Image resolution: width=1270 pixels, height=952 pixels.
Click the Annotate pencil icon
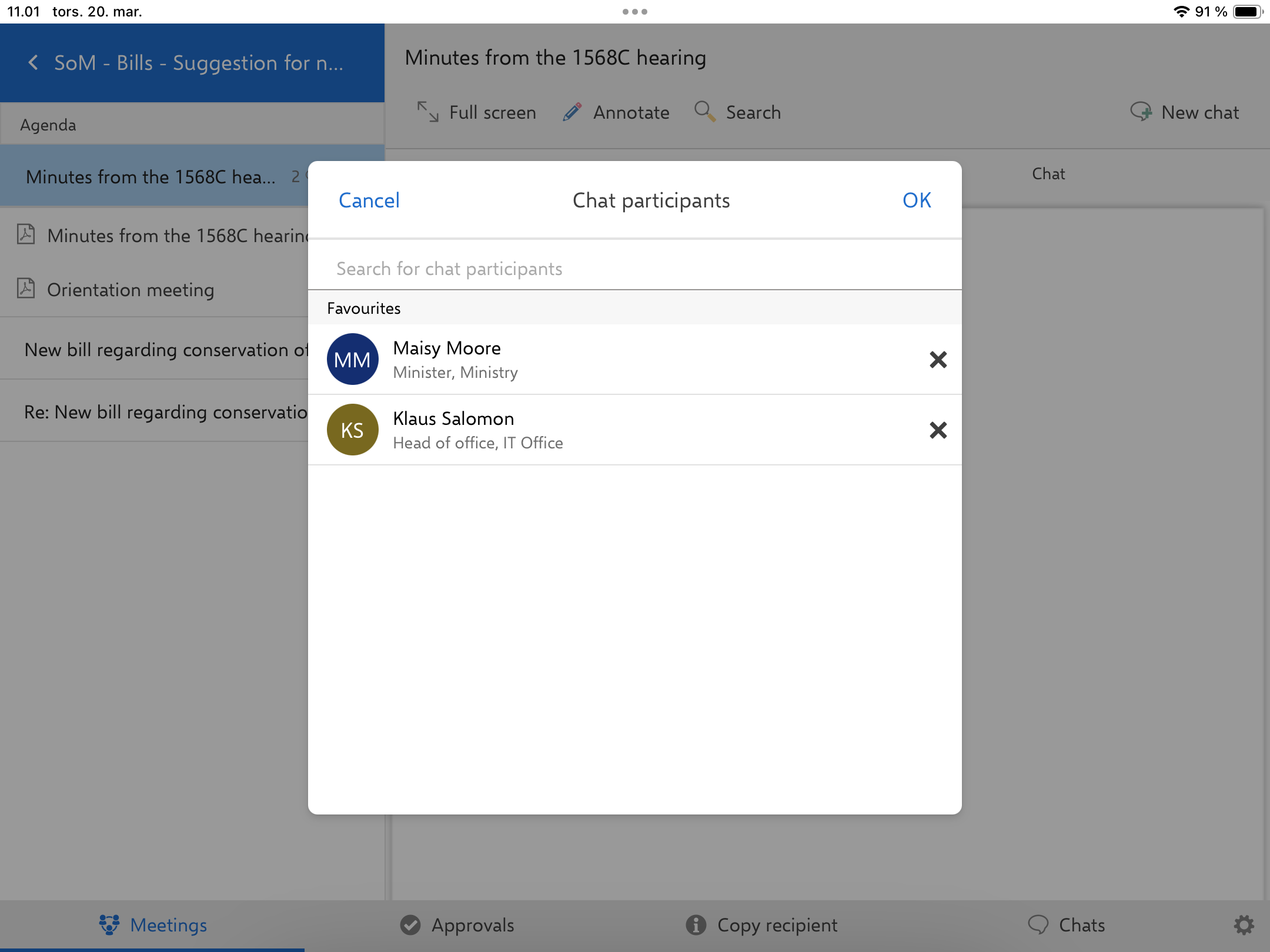[572, 112]
